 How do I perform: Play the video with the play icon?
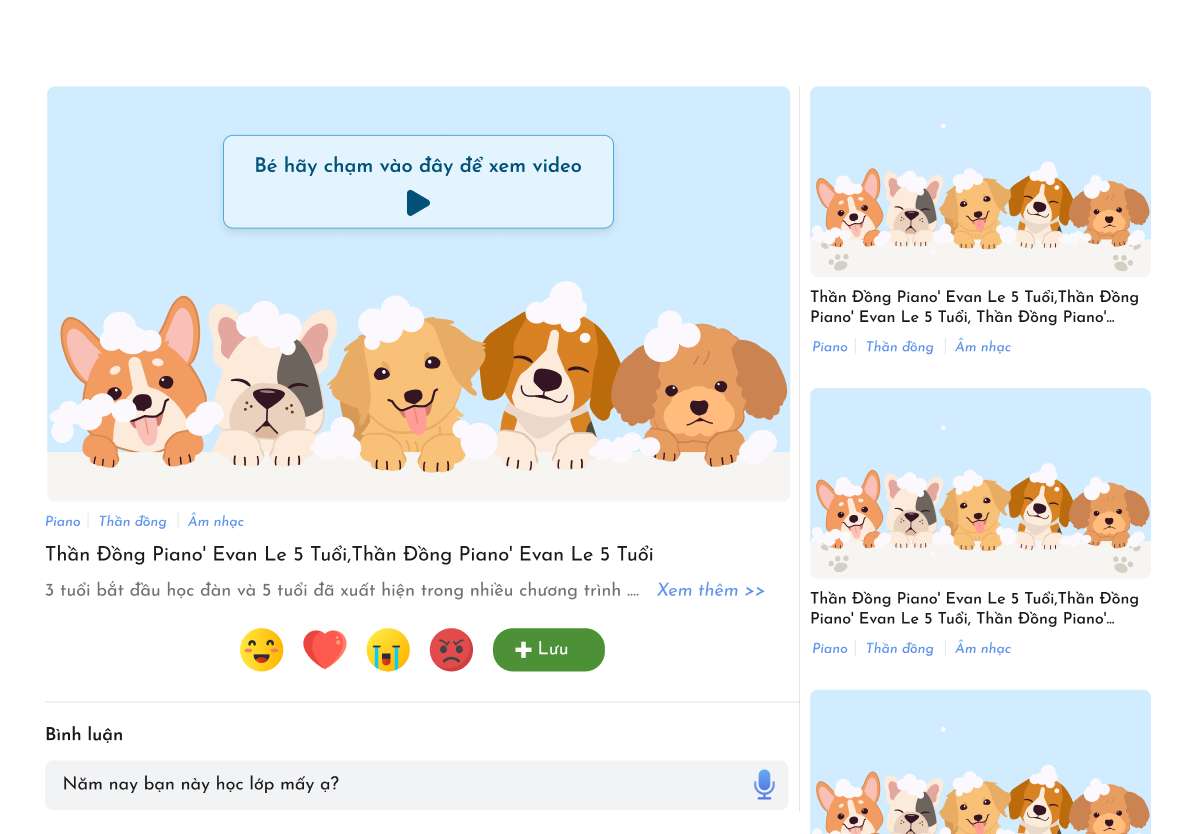pyautogui.click(x=418, y=203)
